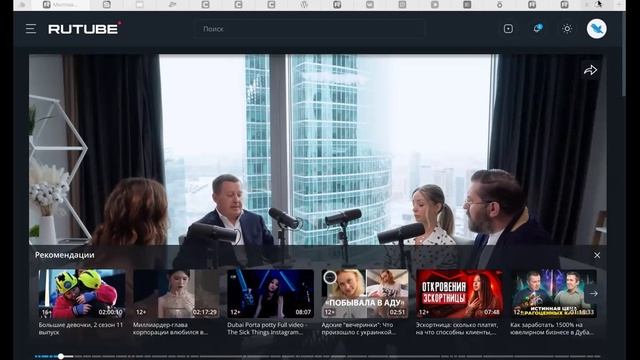Viewport: 640px width, 360px height.
Task: Click the 07:48 duration label
Action: click(492, 312)
